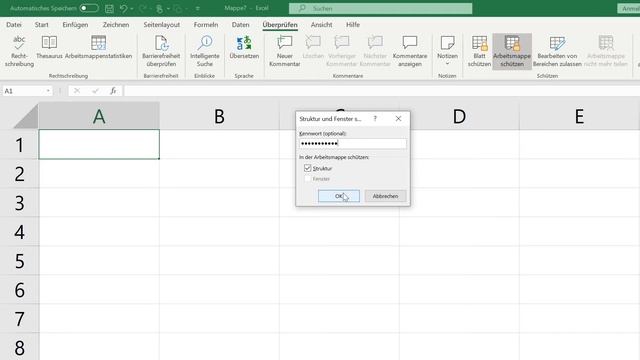Switch to the Zeichnen tab
The height and width of the screenshot is (360, 640).
point(116,24)
